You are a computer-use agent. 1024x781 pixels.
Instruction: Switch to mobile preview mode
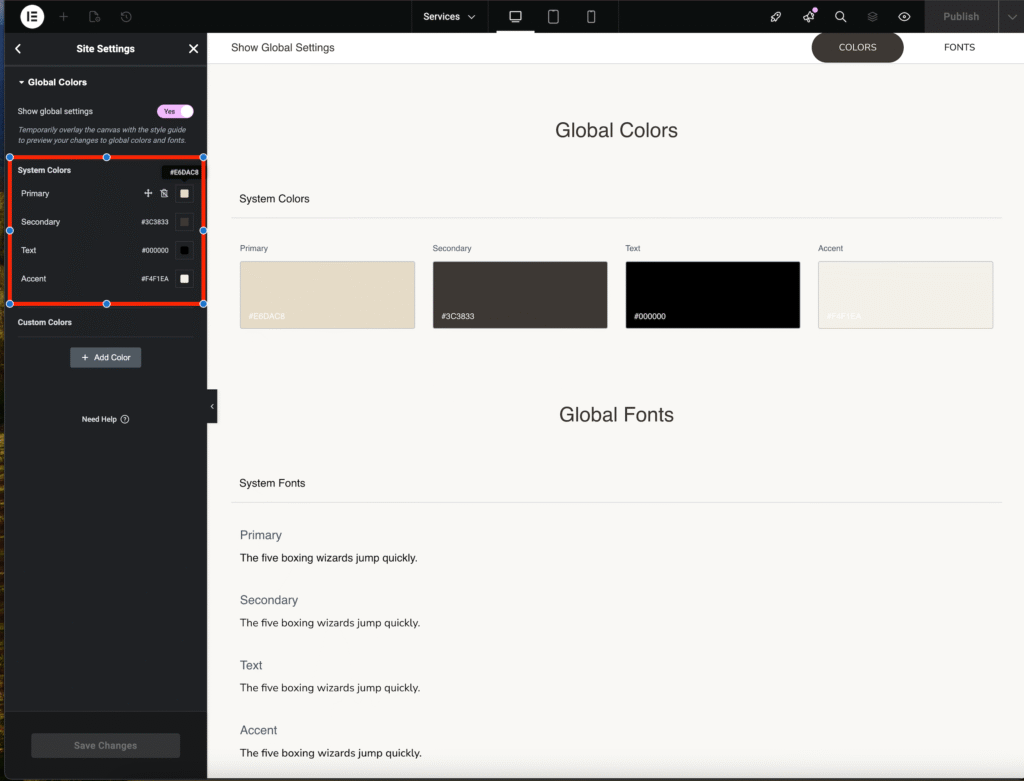click(591, 17)
